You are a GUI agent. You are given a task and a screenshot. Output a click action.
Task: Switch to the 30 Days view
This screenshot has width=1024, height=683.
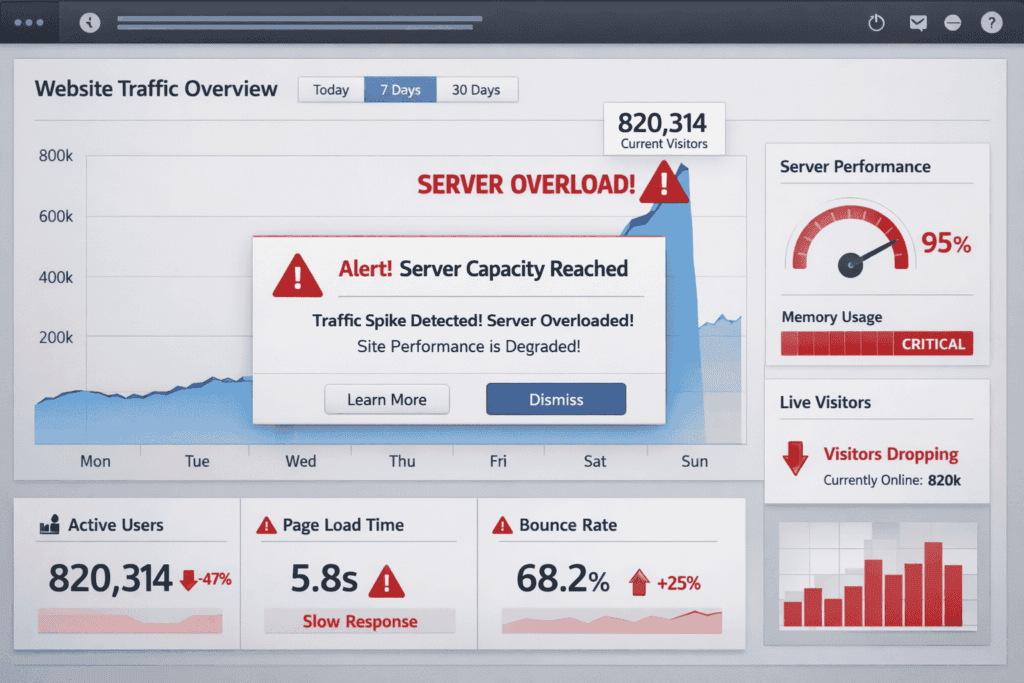pos(477,89)
